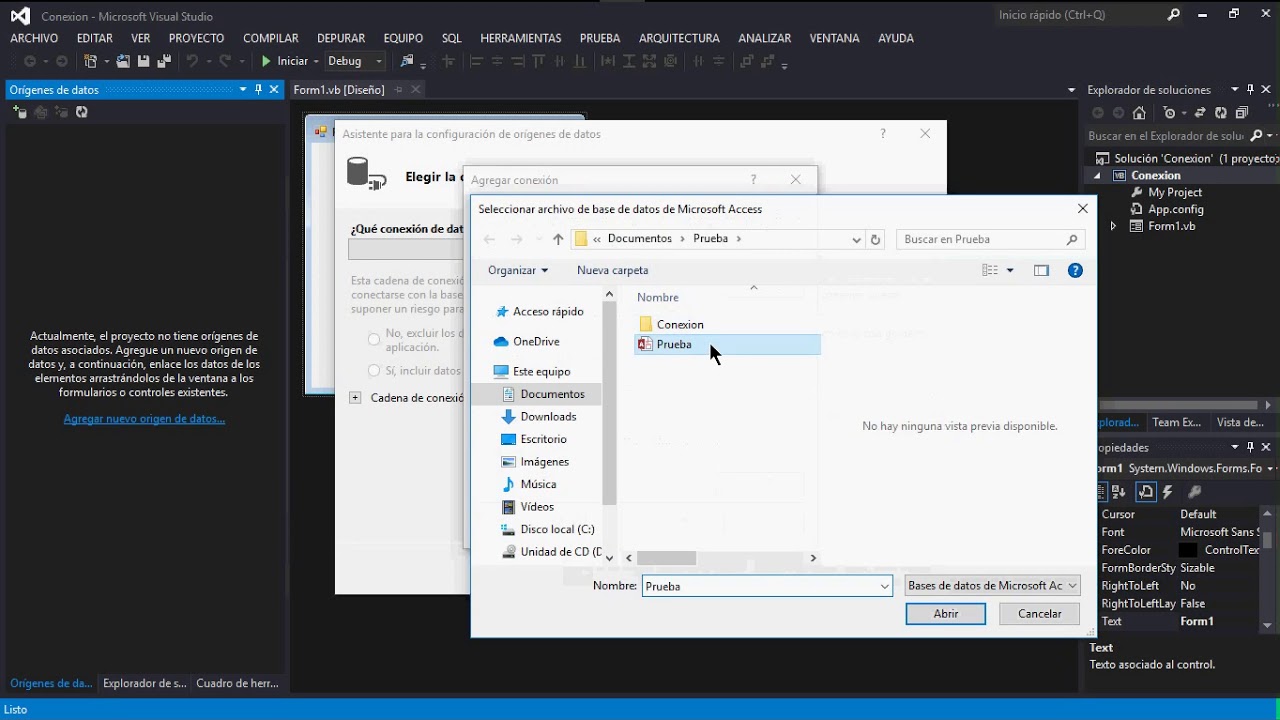The height and width of the screenshot is (720, 1280).
Task: Click the horizontal scrollbar under file list
Action: pos(666,558)
